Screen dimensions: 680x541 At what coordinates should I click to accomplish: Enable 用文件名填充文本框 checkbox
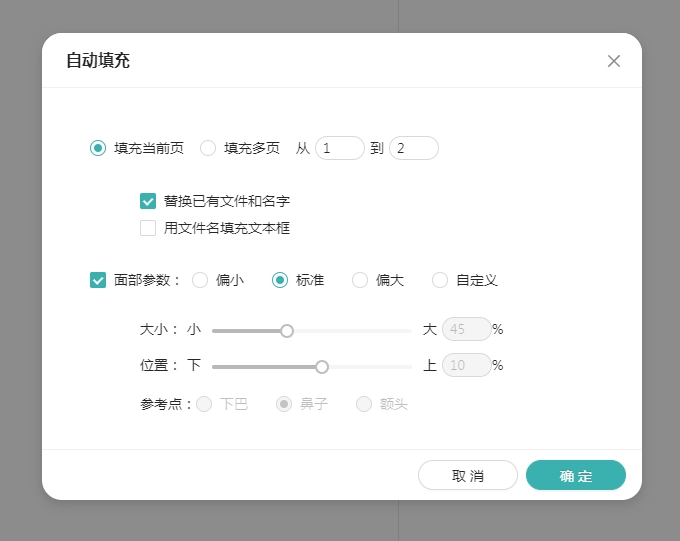pyautogui.click(x=148, y=228)
